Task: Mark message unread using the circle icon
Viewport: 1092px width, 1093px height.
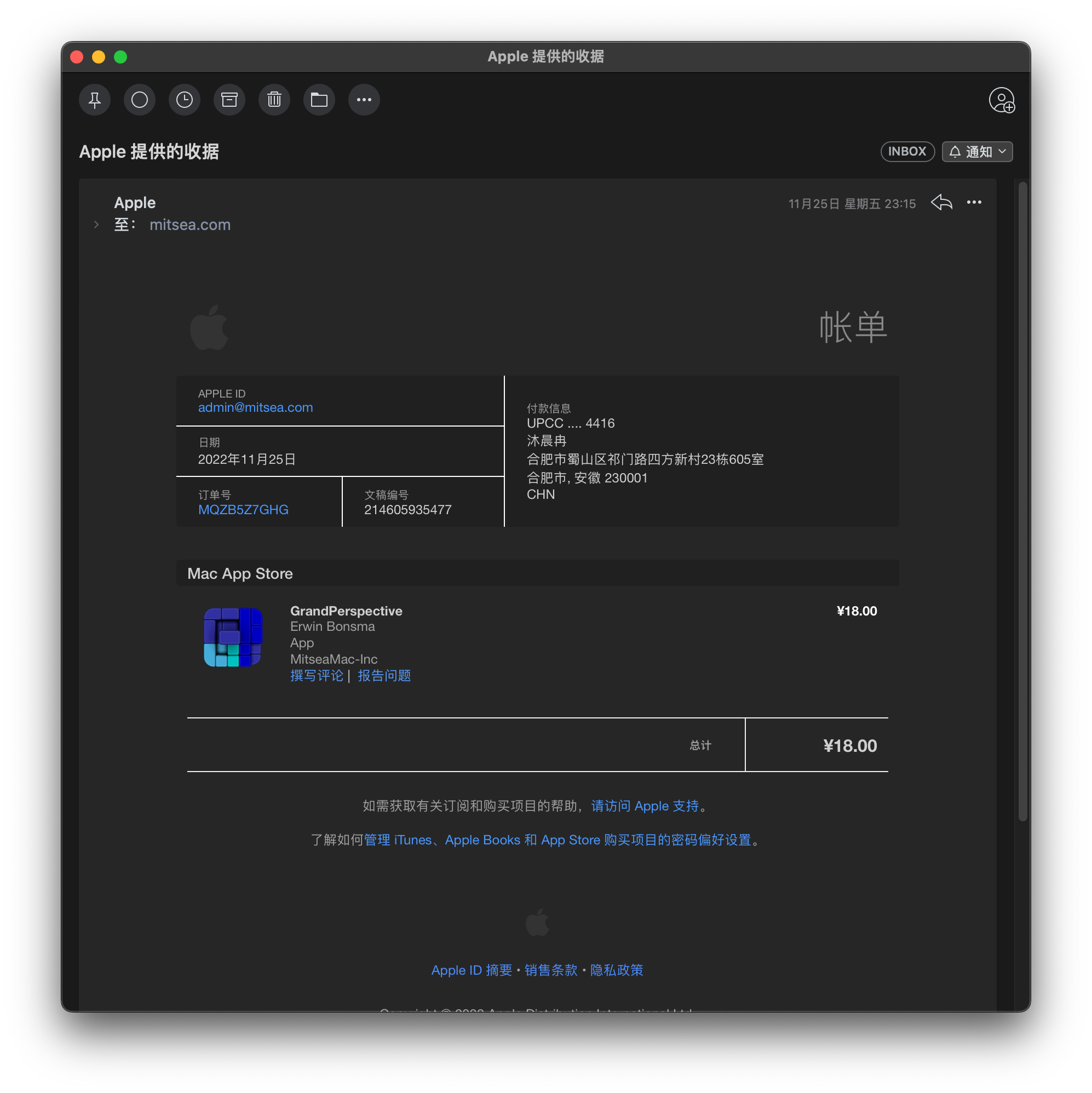Action: [139, 100]
